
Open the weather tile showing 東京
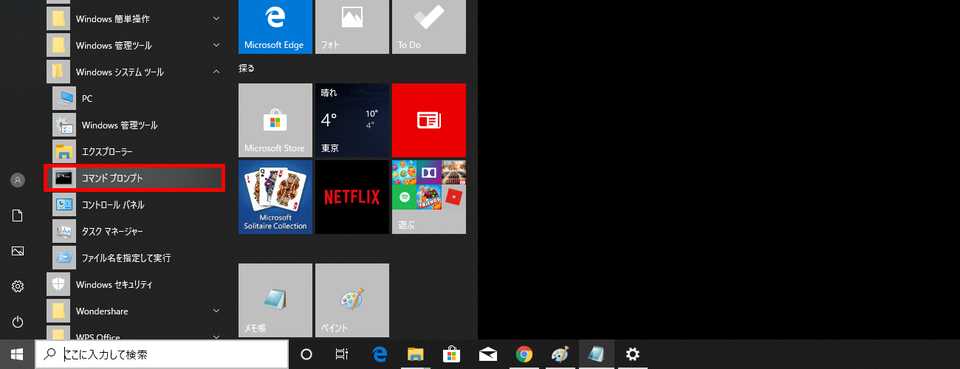pos(352,121)
